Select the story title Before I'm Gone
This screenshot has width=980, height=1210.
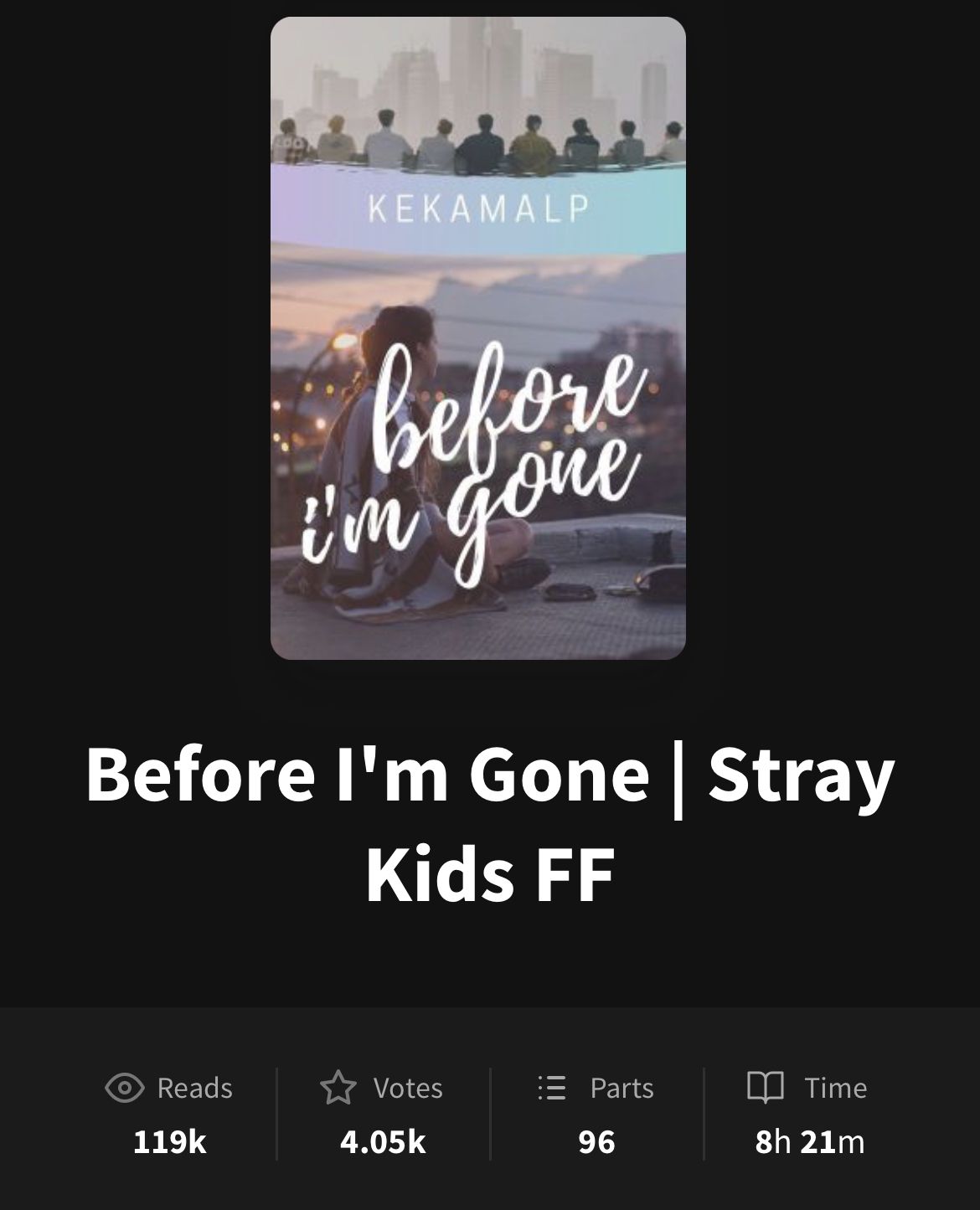368,774
